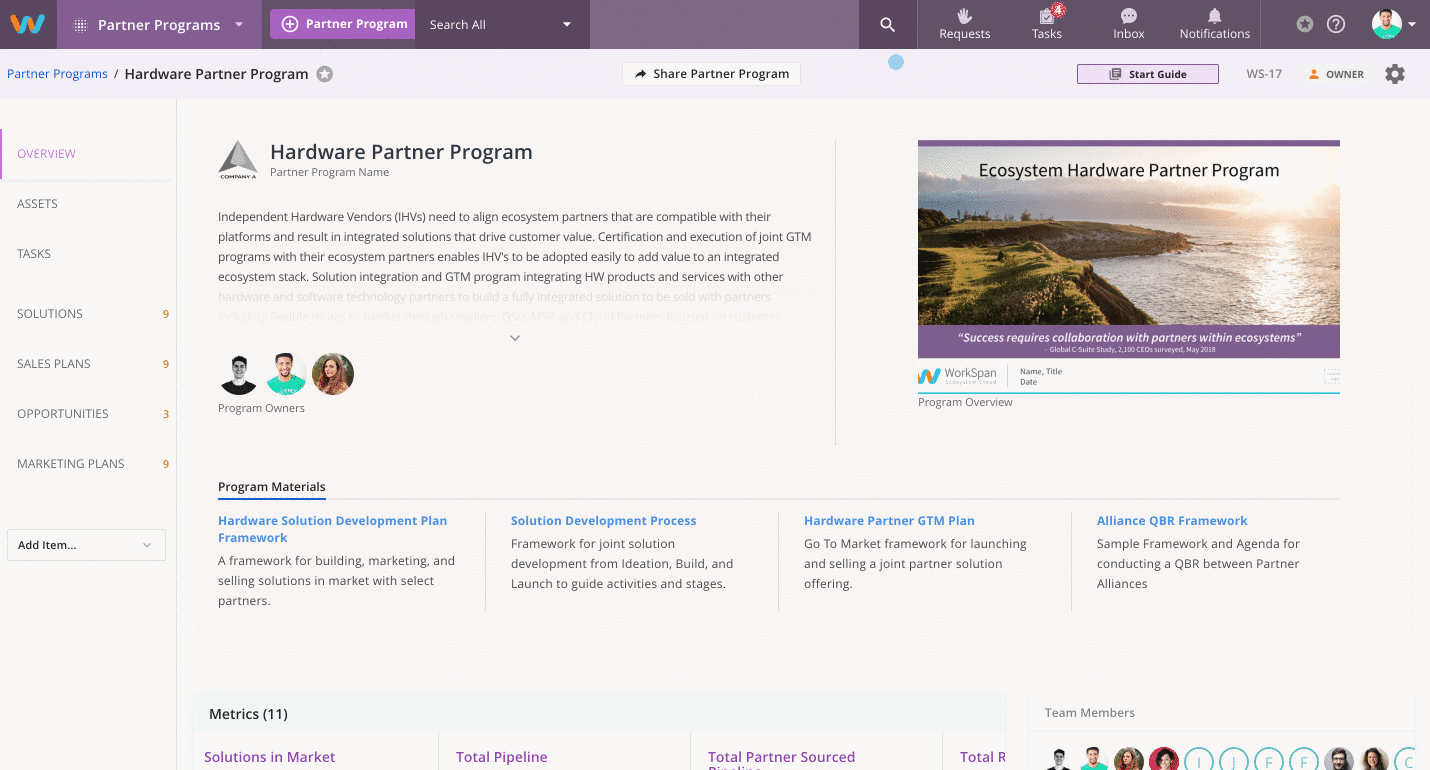Click the first program owner avatar

(x=238, y=374)
